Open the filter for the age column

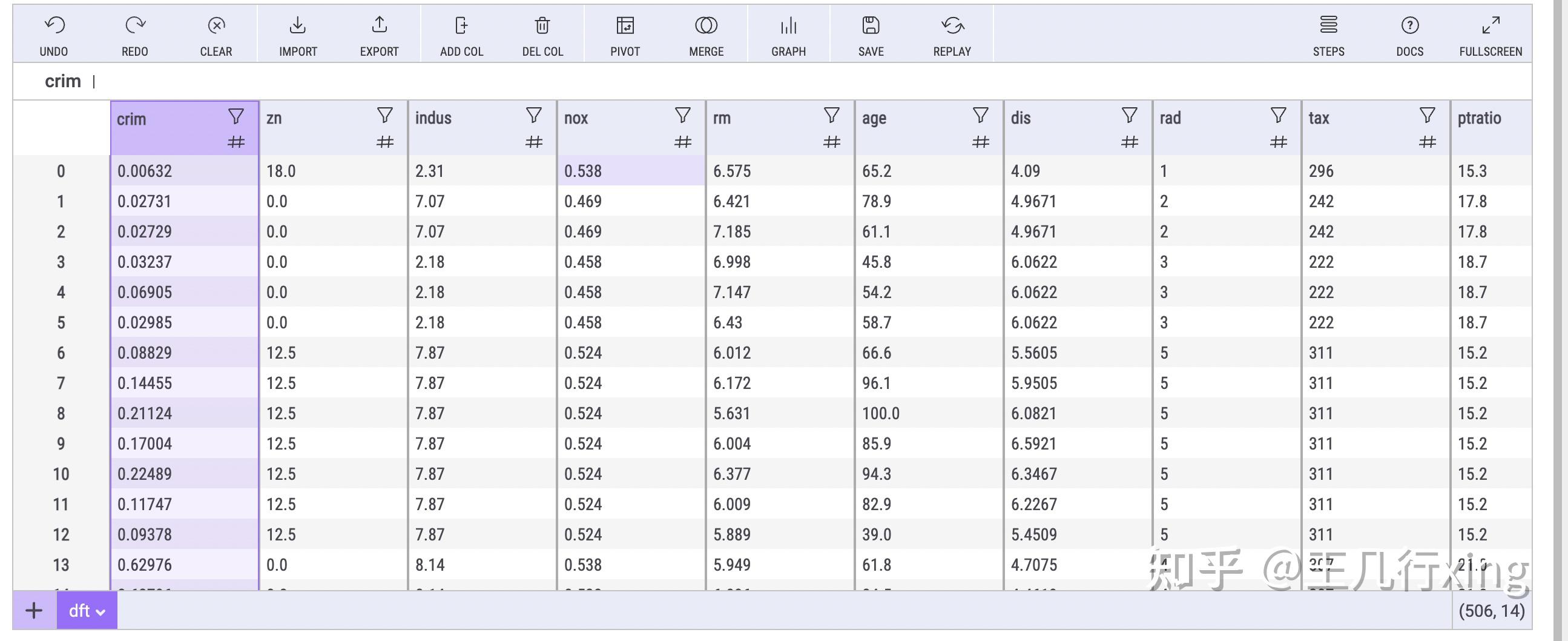click(x=980, y=115)
